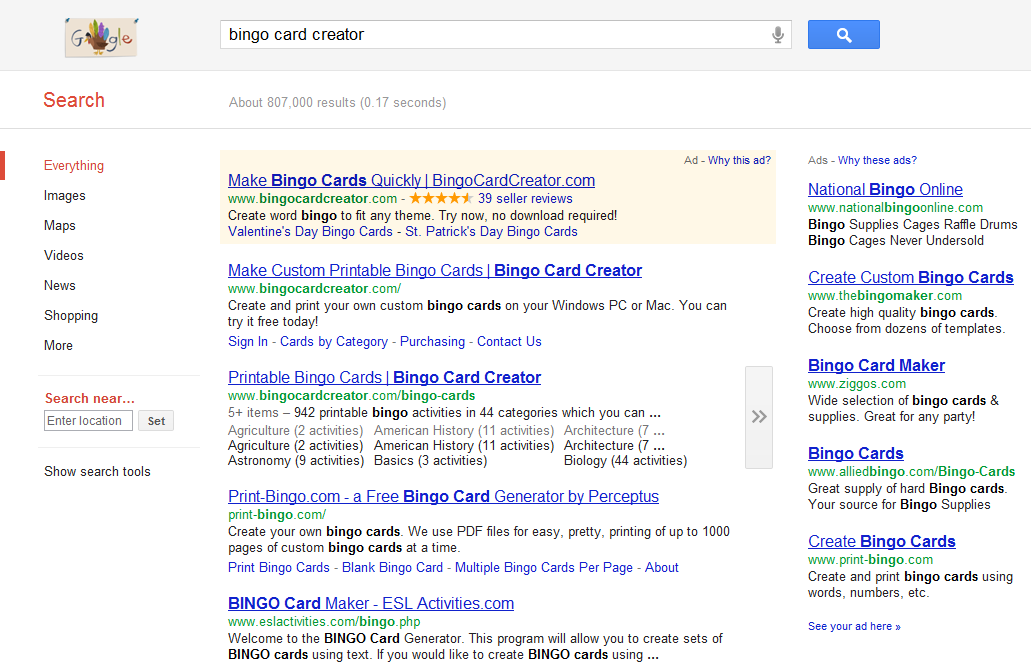Screen dimensions: 1031x672
Task: Click the microphone voice search icon
Action: 777,35
